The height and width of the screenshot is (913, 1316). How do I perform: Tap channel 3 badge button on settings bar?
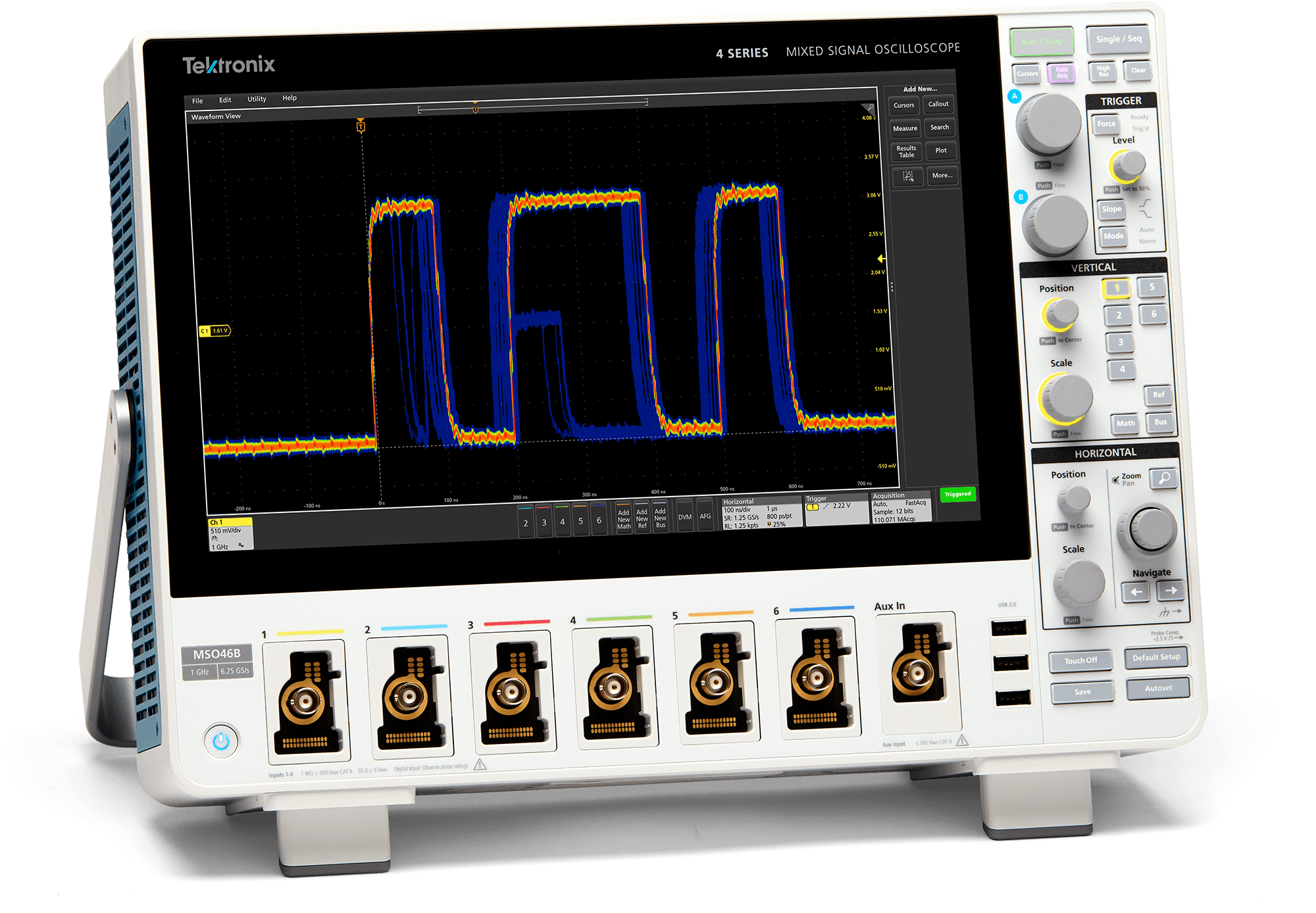pos(544,521)
